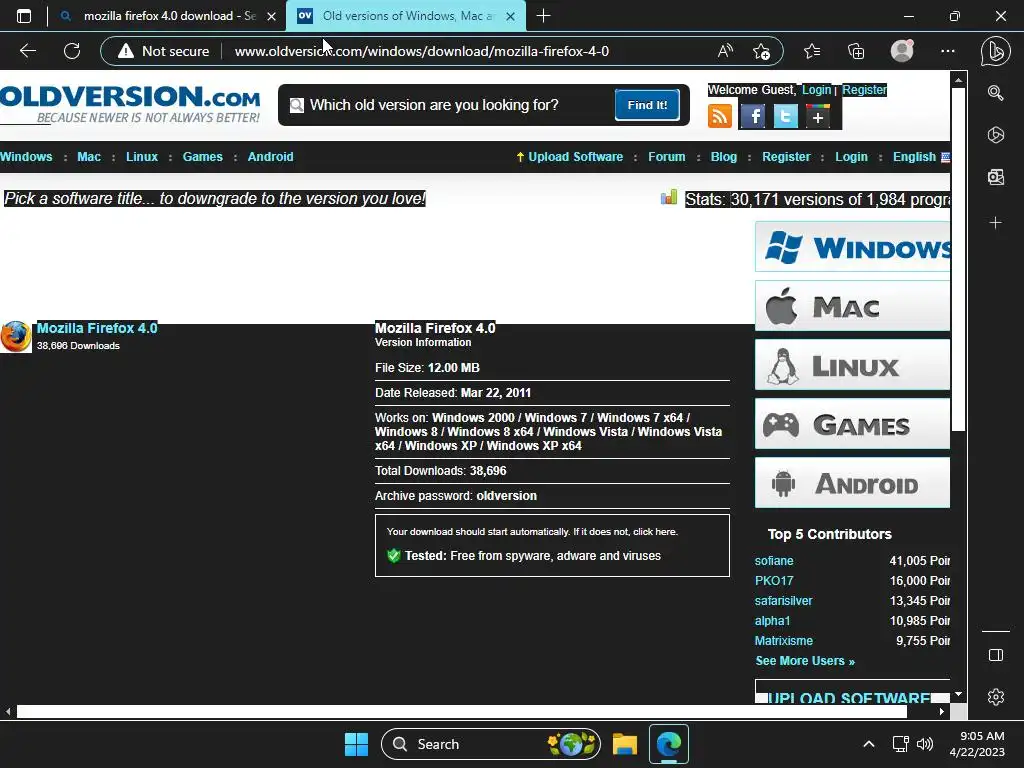Open the Favorites list icon
Viewport: 1024px width, 768px height.
(812, 51)
